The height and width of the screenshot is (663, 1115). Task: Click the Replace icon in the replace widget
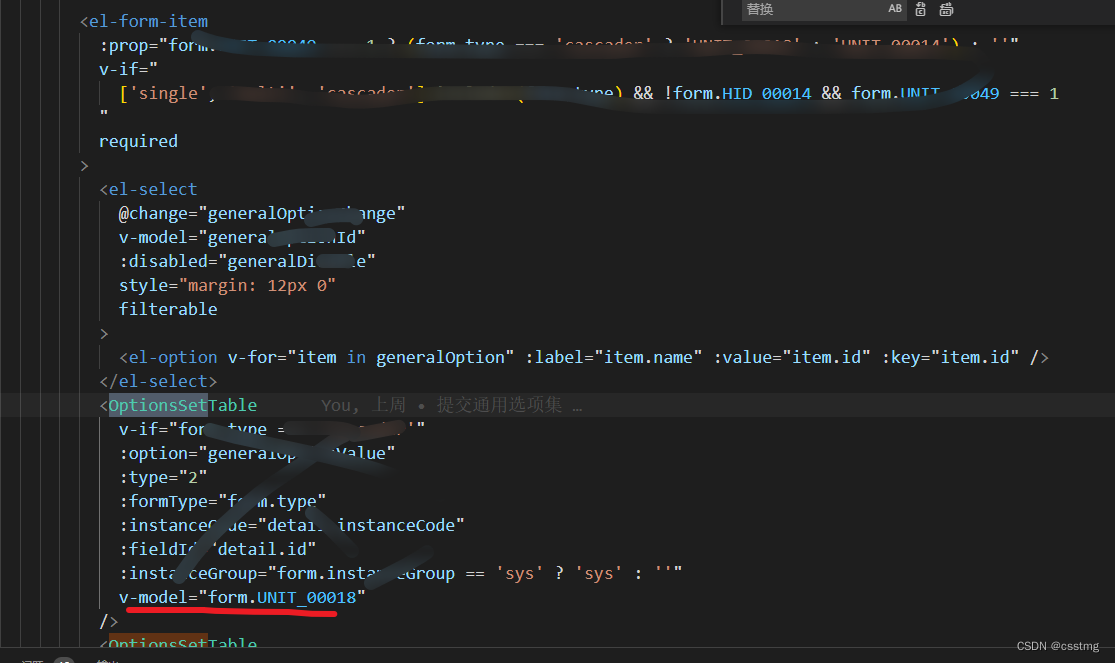pos(920,9)
